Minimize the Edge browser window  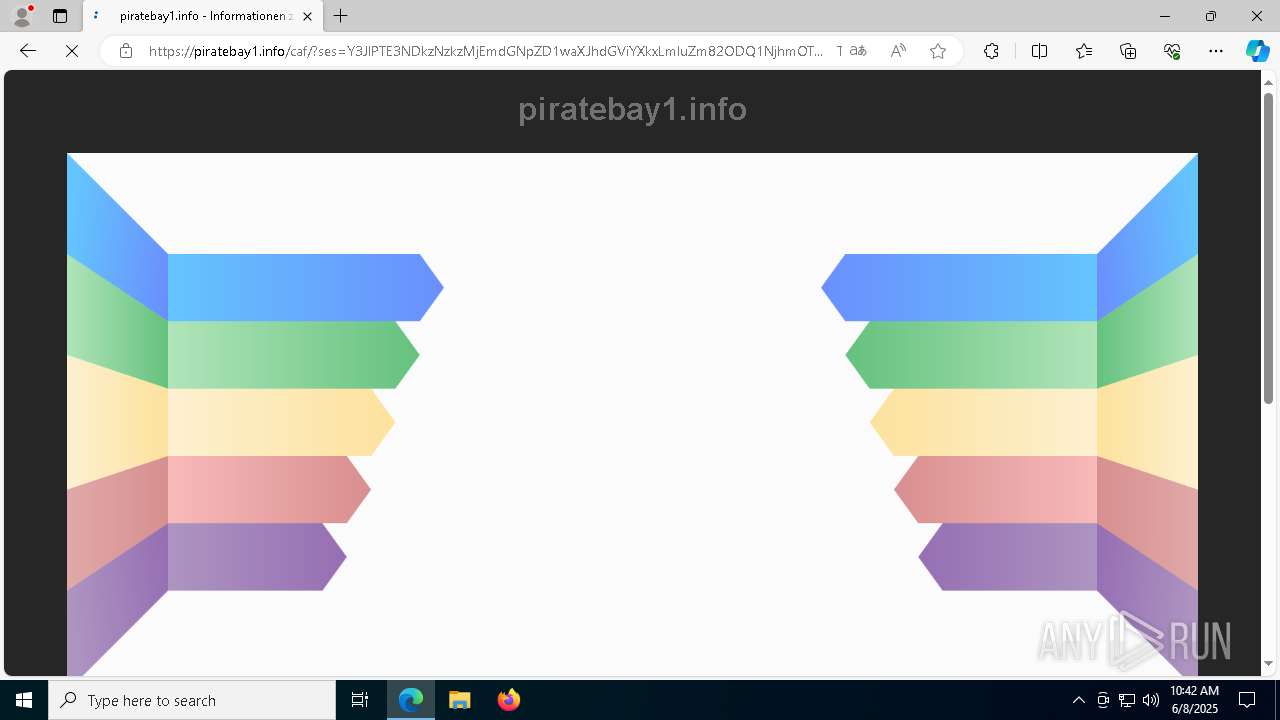click(x=1165, y=16)
